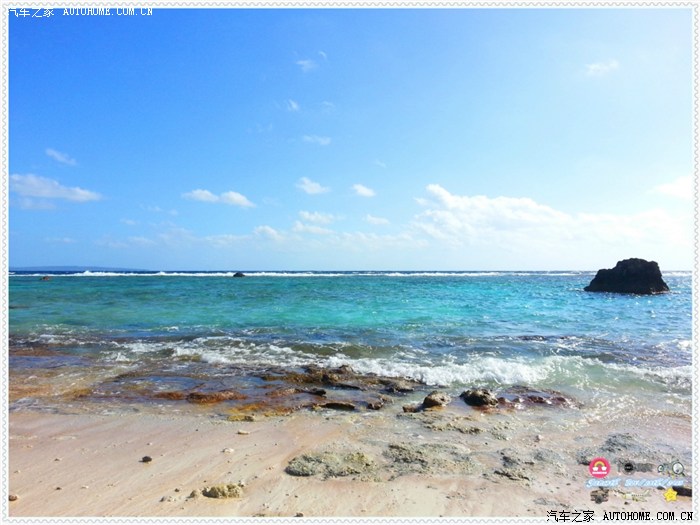Click the pink rainbow sticker icon

(599, 467)
